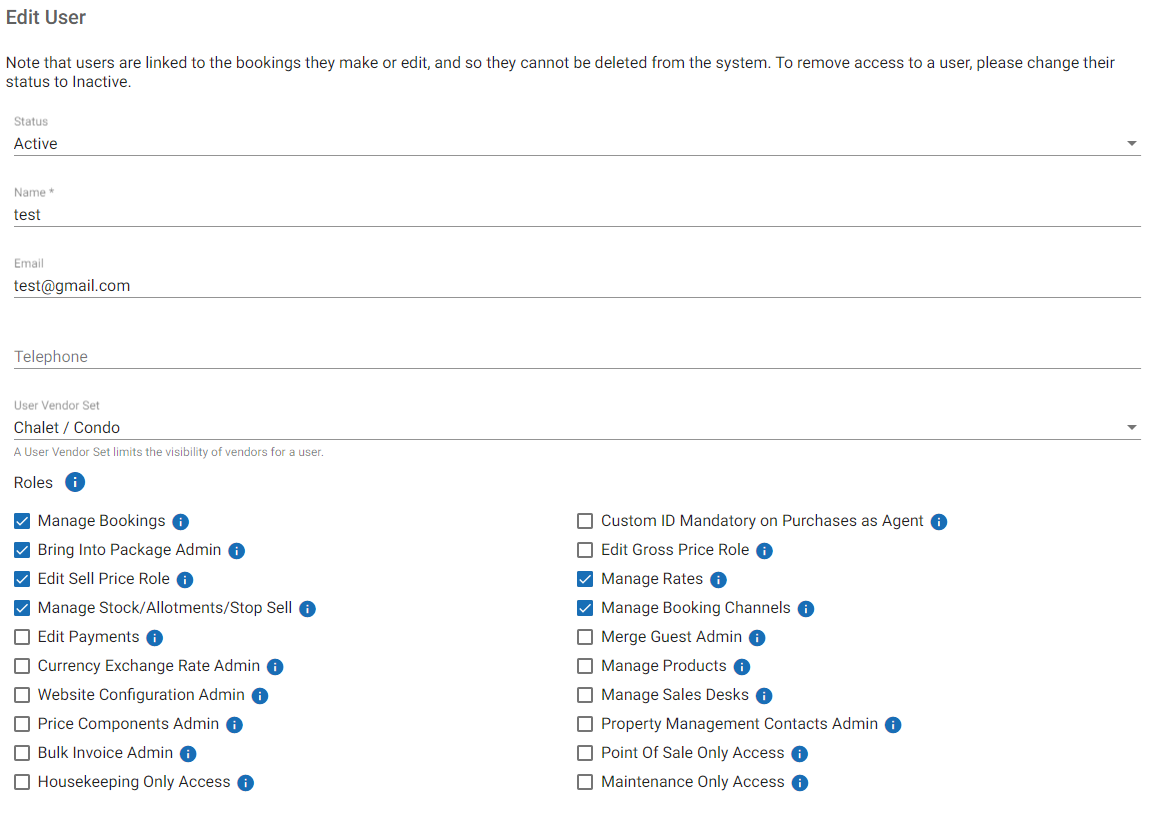Expand the User Vendor Set dropdown
1166x829 pixels.
coord(576,428)
